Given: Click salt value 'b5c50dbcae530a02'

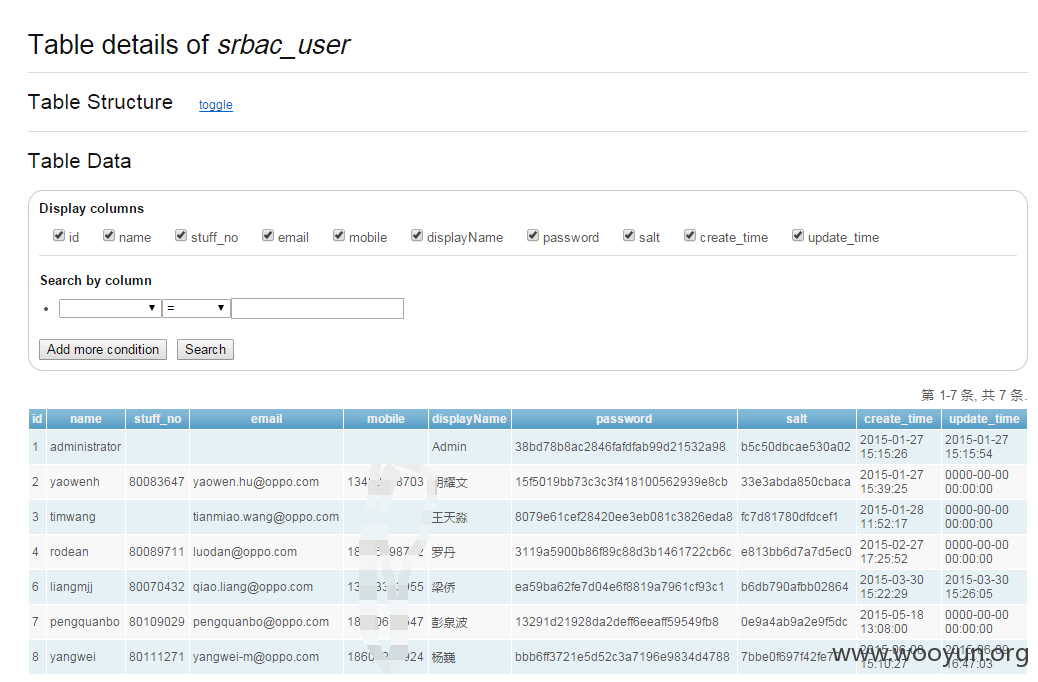Looking at the screenshot, I should [796, 447].
